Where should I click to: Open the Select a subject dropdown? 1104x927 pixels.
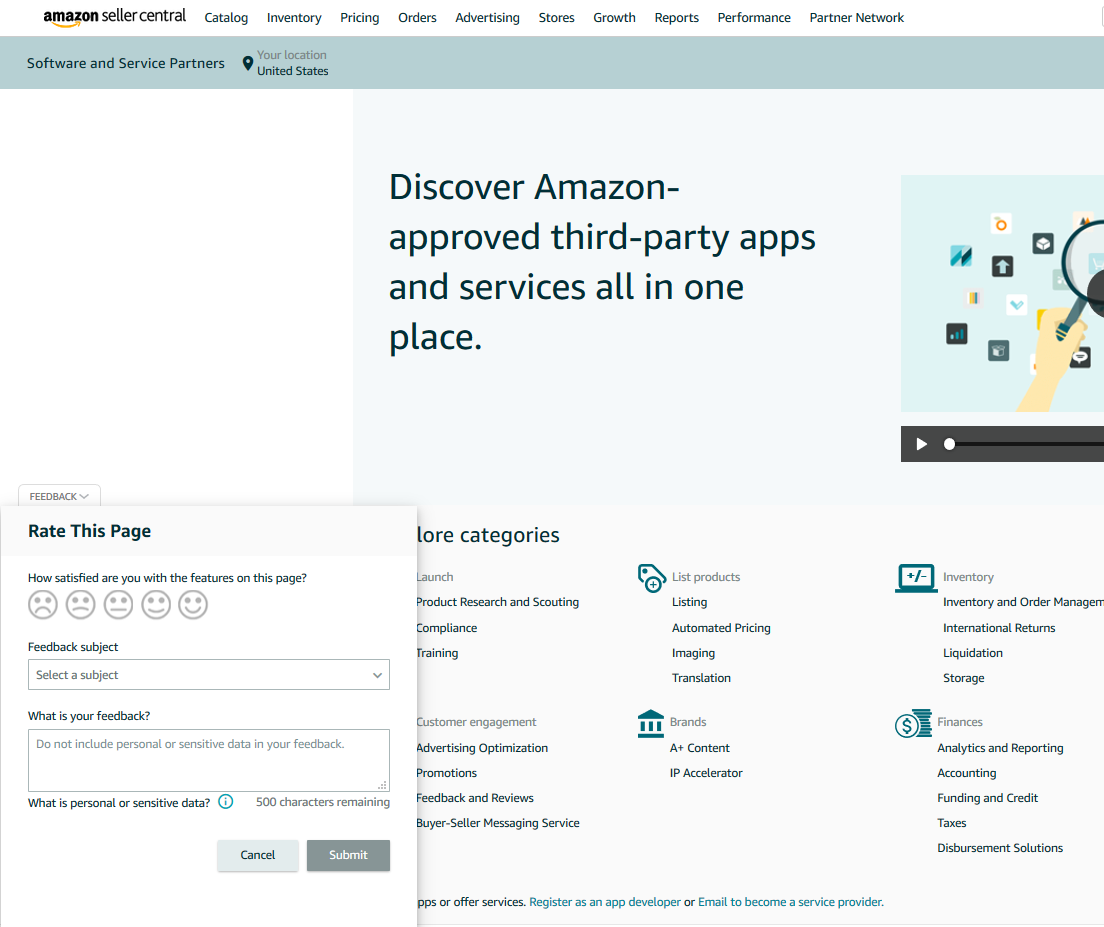[x=208, y=675]
